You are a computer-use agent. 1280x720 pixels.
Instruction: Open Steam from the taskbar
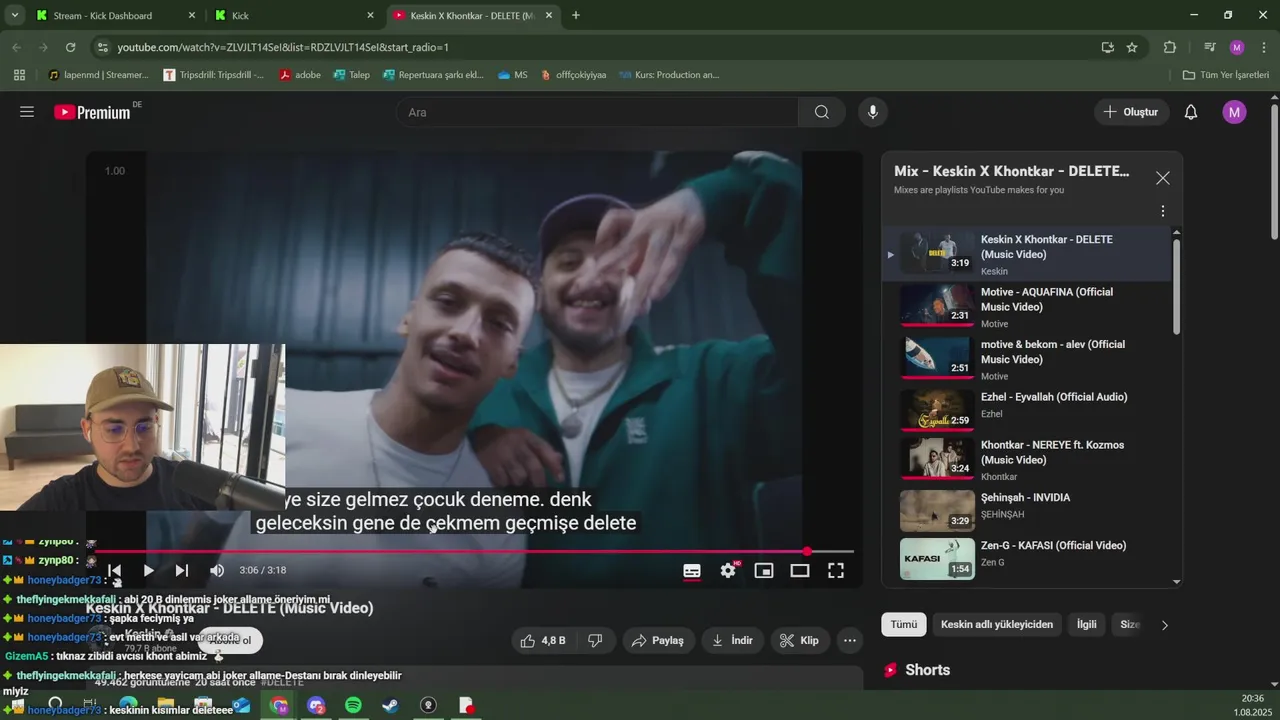[x=391, y=705]
